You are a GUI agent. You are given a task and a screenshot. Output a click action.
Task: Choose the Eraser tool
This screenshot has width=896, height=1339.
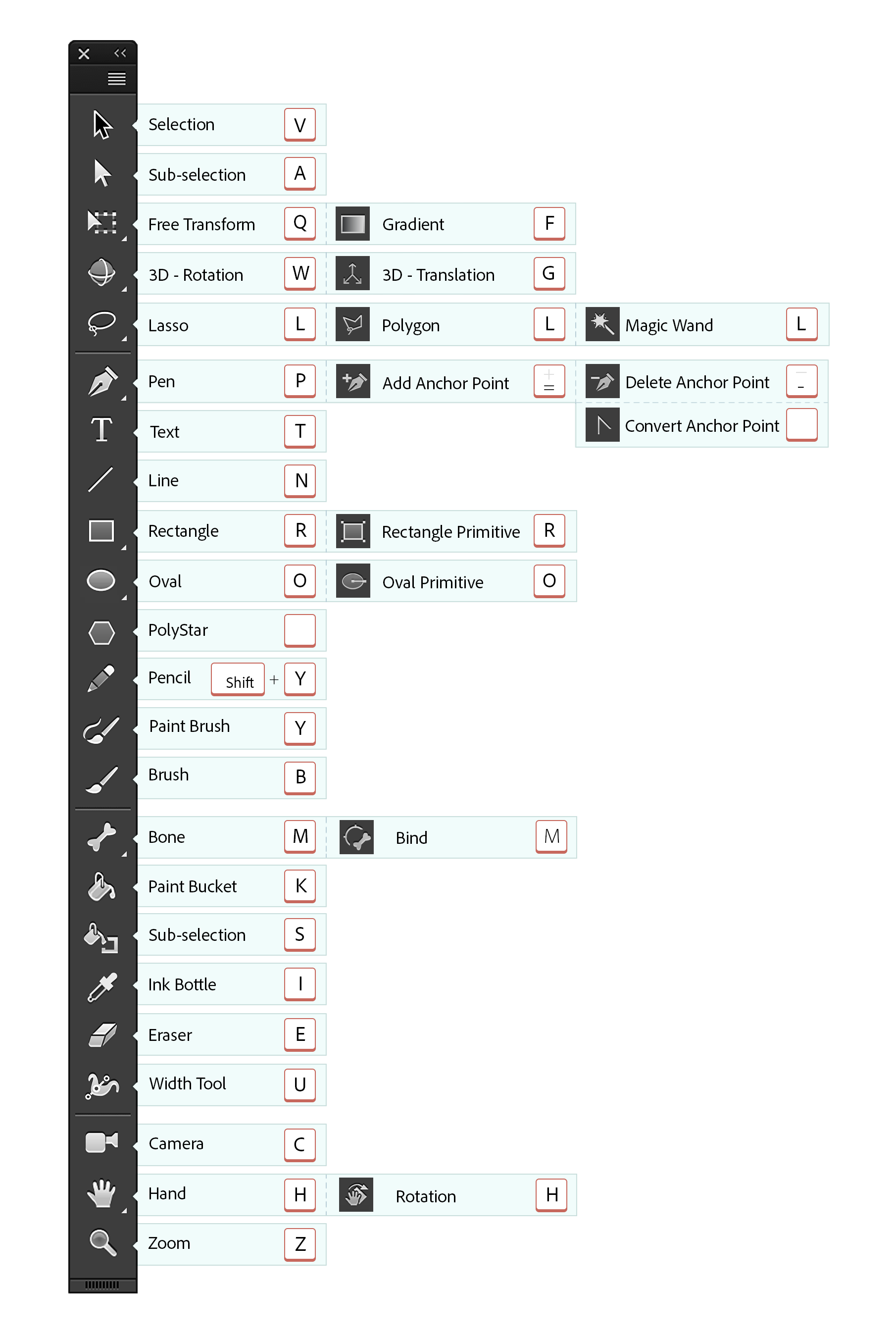click(x=102, y=1035)
